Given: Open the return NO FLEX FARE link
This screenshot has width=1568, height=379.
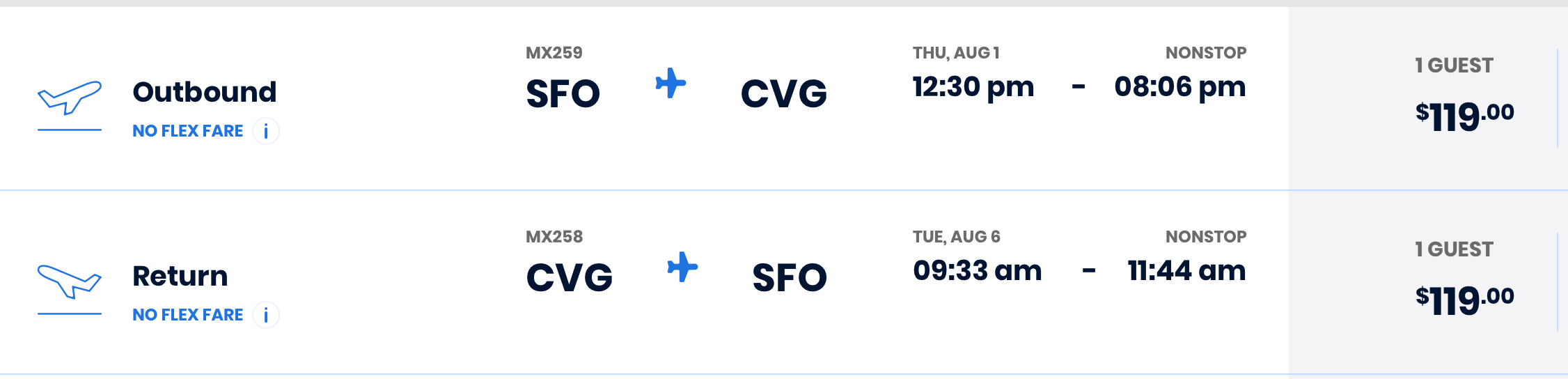Looking at the screenshot, I should coord(188,315).
